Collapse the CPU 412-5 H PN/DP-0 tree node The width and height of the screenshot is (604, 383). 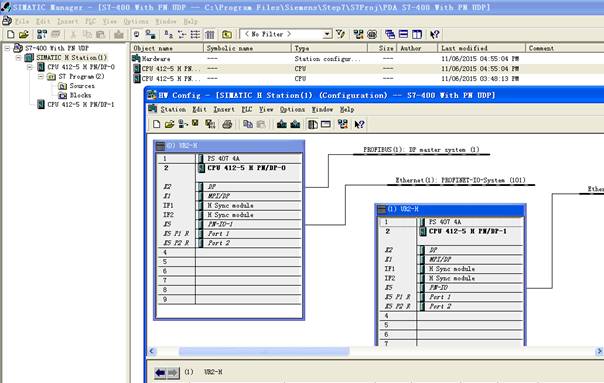[x=30, y=67]
